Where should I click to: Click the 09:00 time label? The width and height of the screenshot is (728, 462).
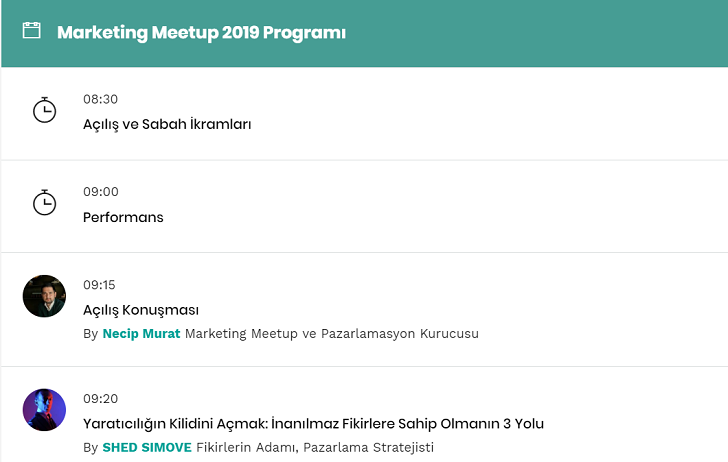point(100,192)
